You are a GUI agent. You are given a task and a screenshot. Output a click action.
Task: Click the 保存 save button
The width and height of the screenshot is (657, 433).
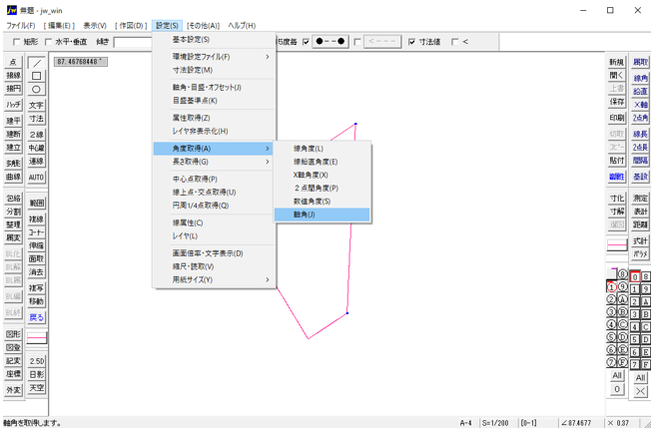pos(617,102)
